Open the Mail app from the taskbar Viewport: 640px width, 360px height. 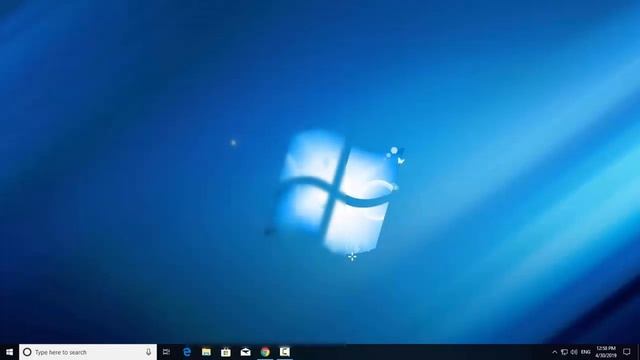click(x=245, y=352)
